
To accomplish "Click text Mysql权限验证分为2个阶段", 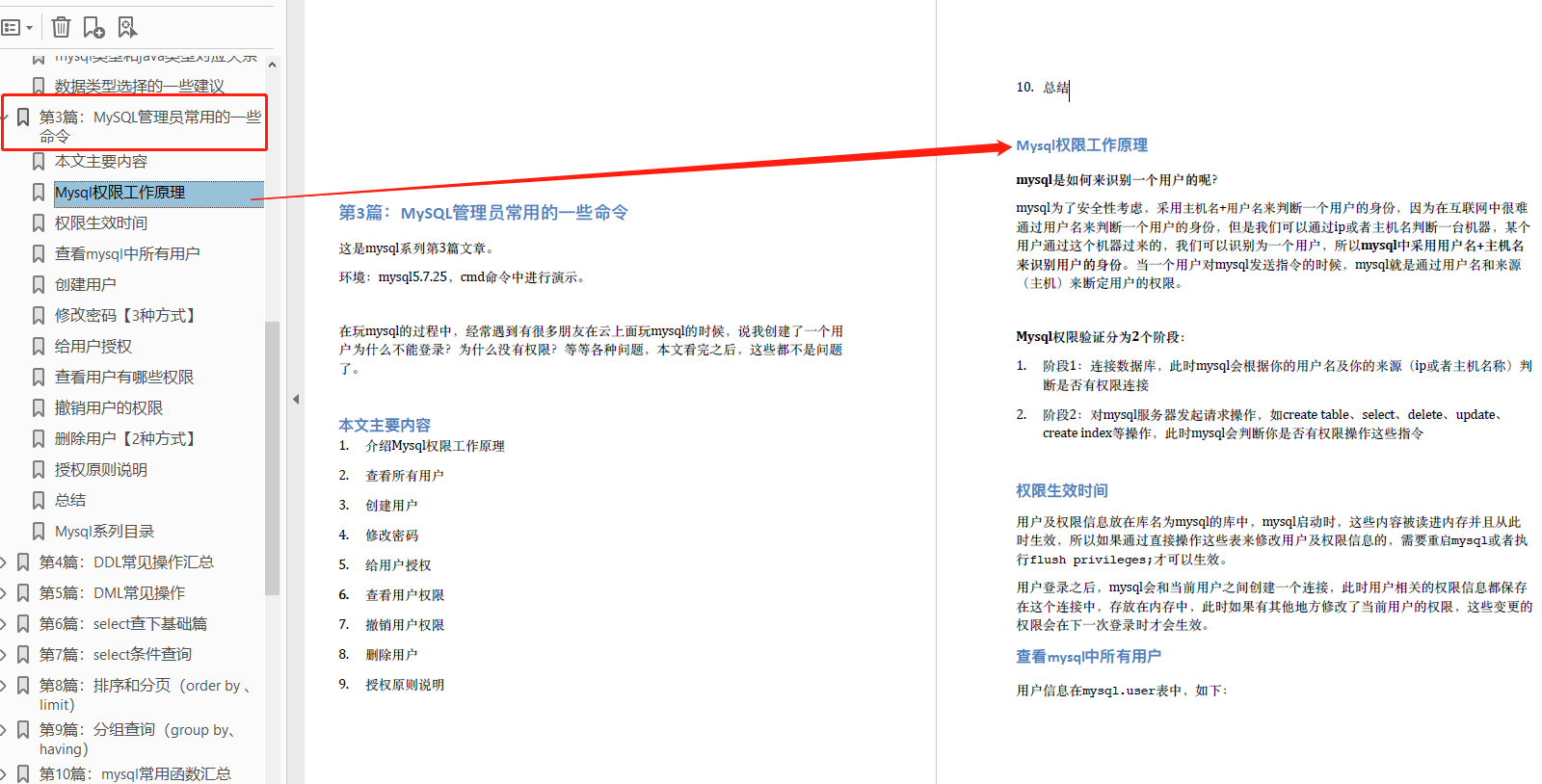I will (x=1101, y=337).
